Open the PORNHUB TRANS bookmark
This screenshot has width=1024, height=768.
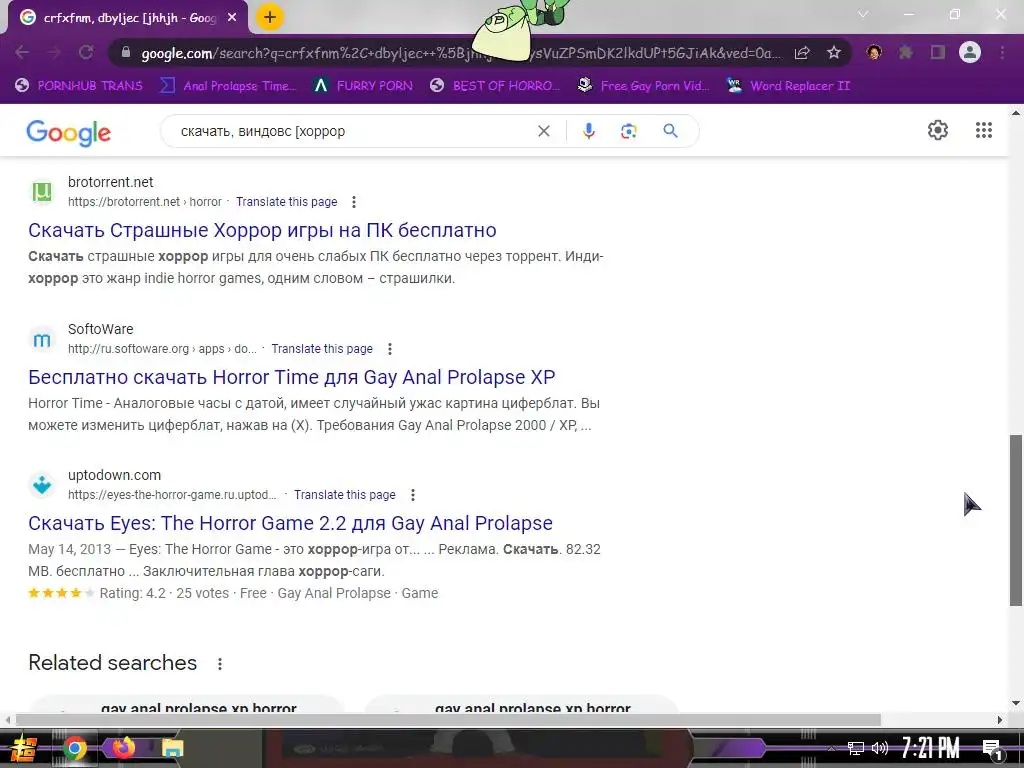tap(79, 86)
